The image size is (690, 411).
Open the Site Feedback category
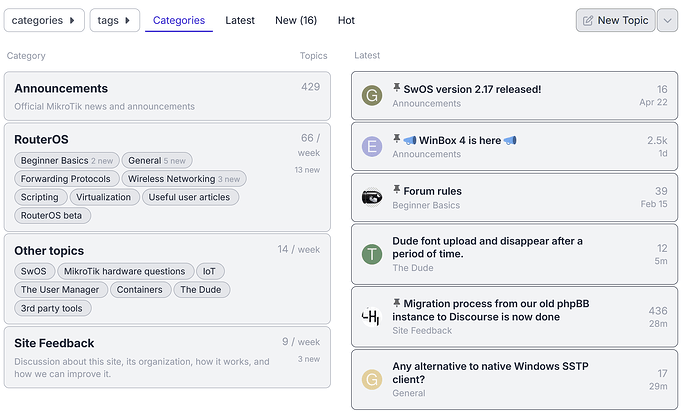(x=54, y=343)
